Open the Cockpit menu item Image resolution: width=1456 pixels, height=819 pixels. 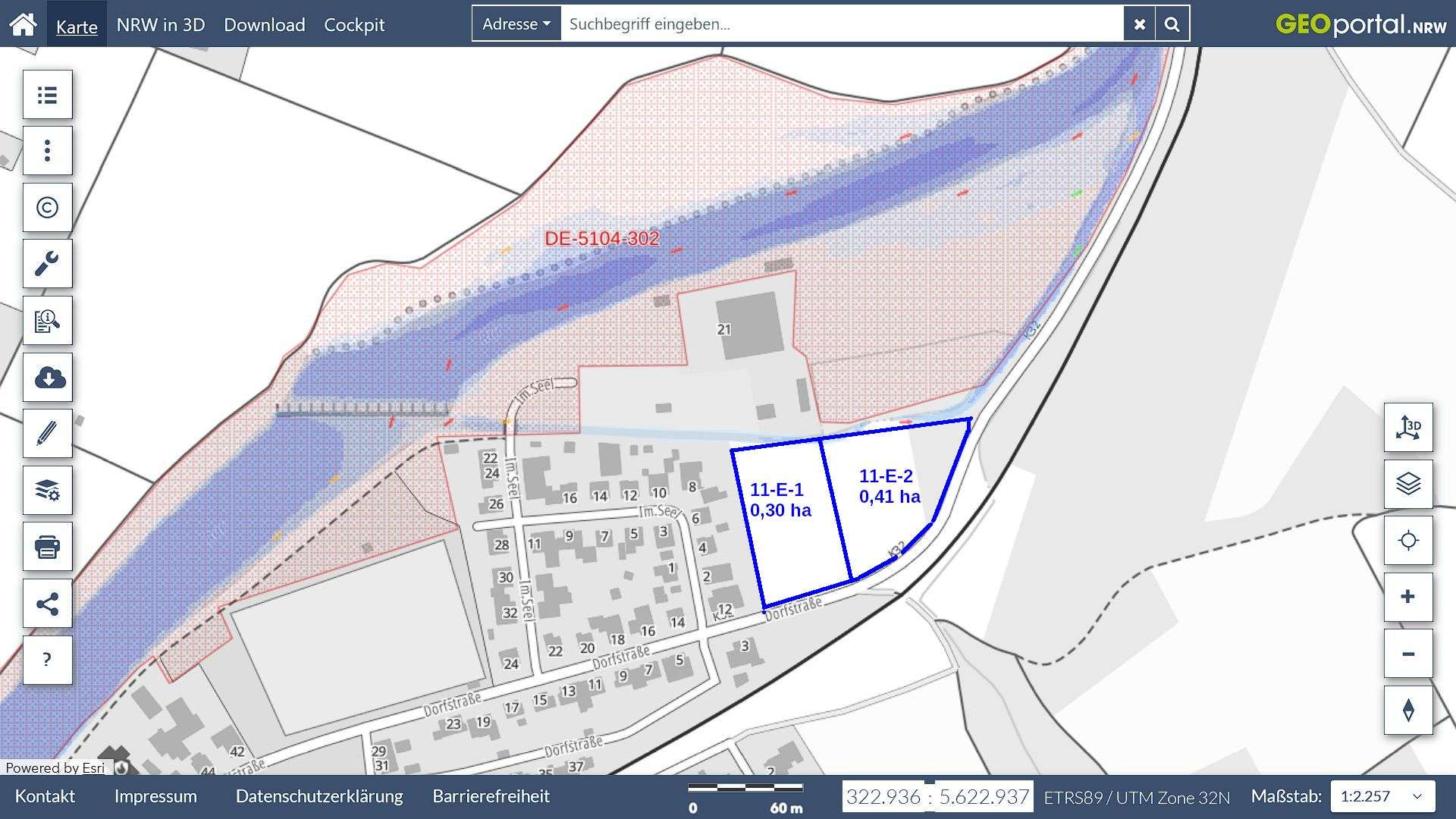tap(354, 24)
